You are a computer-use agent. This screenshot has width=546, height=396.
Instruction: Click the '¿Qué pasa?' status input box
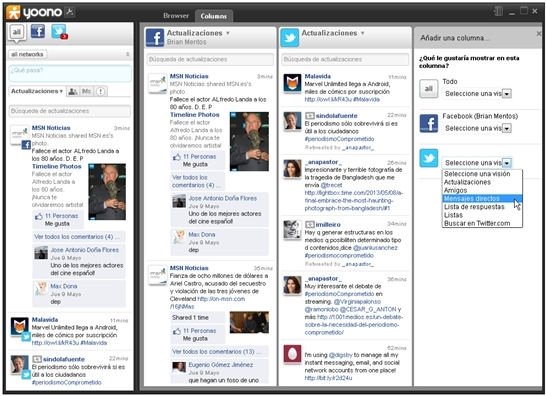[70, 73]
